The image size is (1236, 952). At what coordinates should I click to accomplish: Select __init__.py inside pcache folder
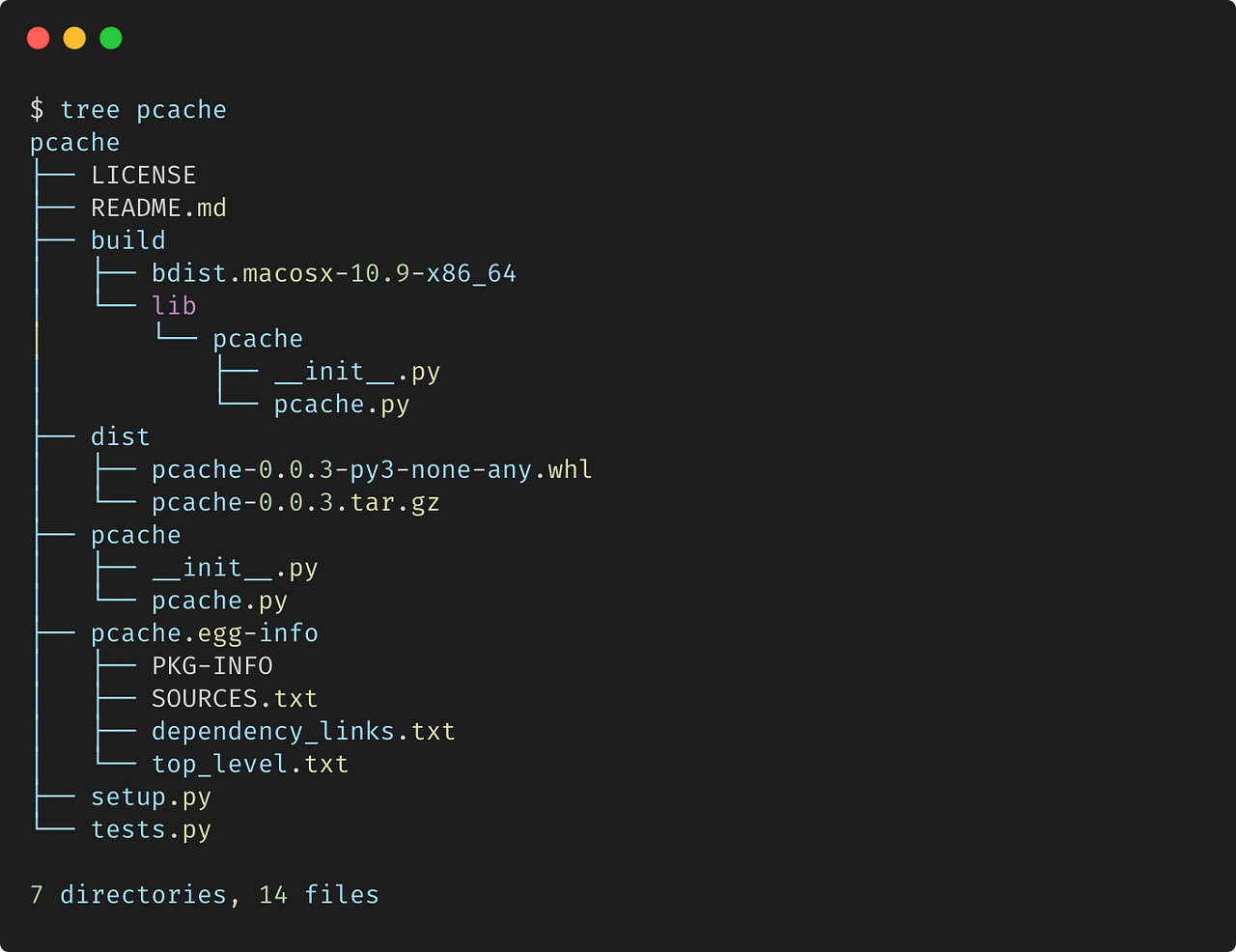pos(234,567)
